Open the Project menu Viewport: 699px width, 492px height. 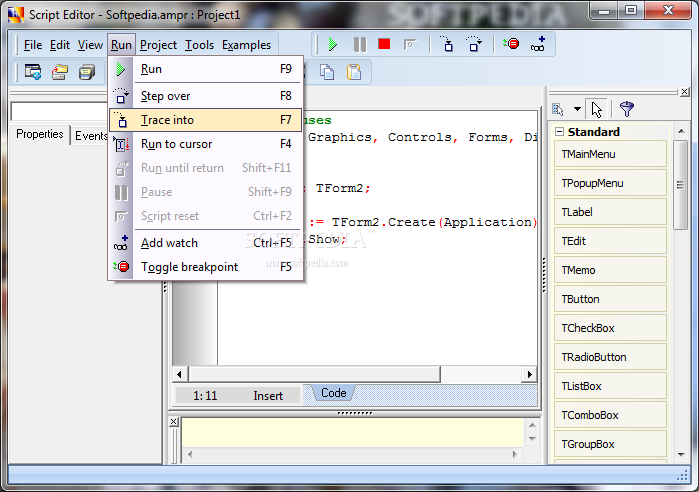158,45
